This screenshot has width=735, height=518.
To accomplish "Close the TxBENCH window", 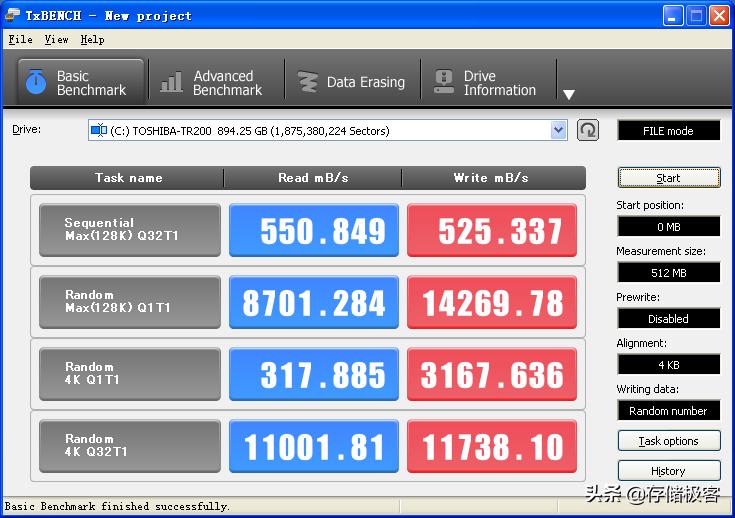I will tap(719, 15).
